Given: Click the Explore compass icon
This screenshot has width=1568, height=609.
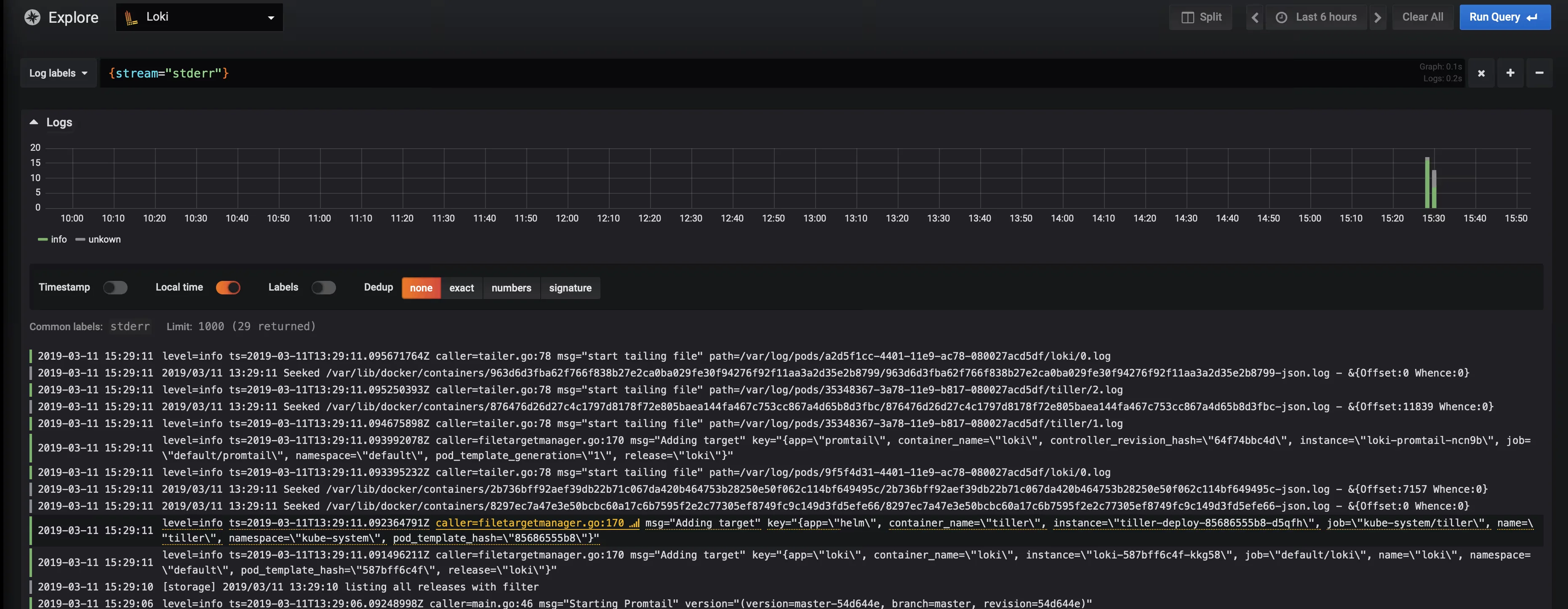Looking at the screenshot, I should click(x=32, y=17).
